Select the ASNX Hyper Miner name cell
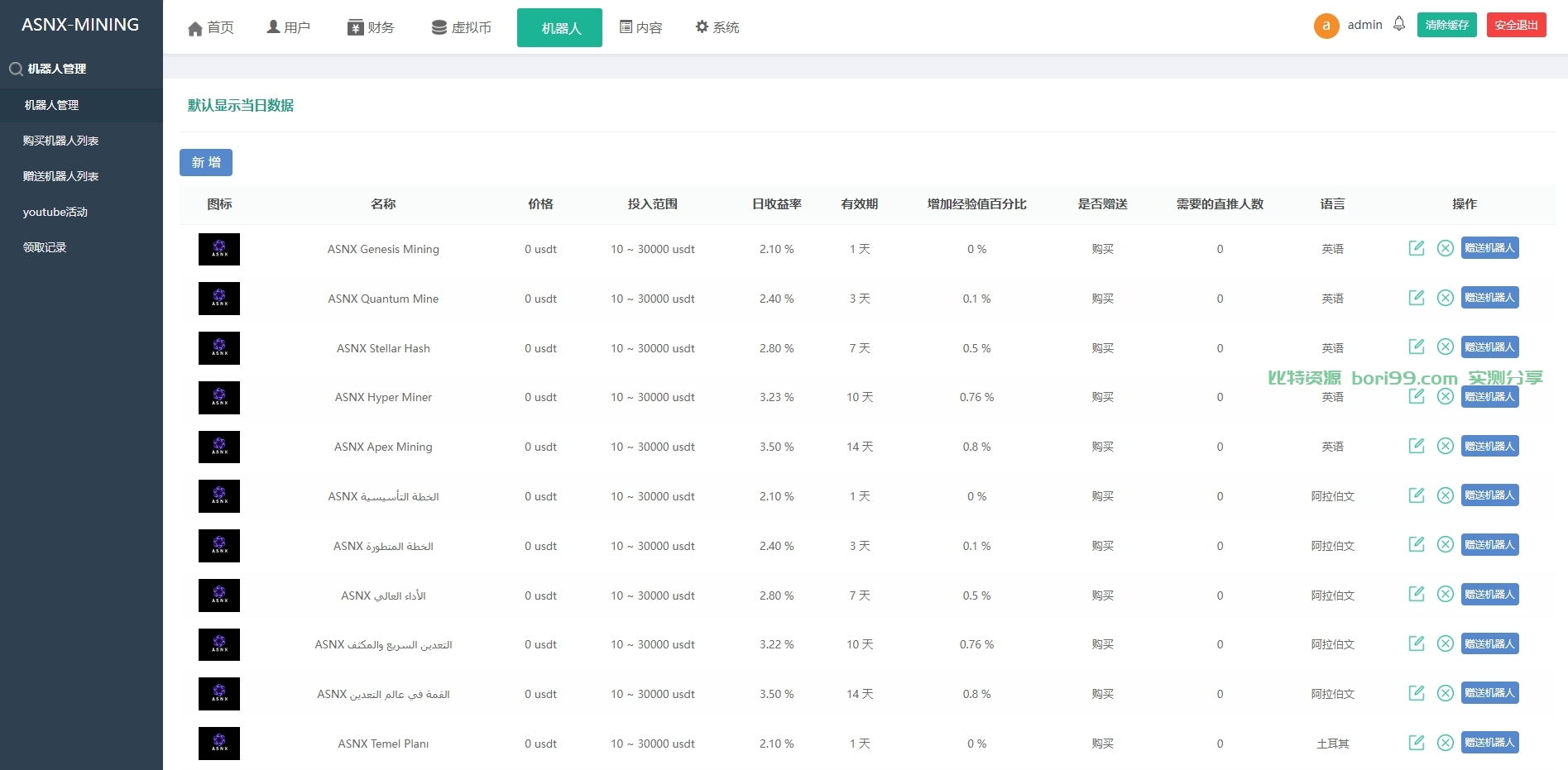The height and width of the screenshot is (770, 1568). tap(383, 397)
